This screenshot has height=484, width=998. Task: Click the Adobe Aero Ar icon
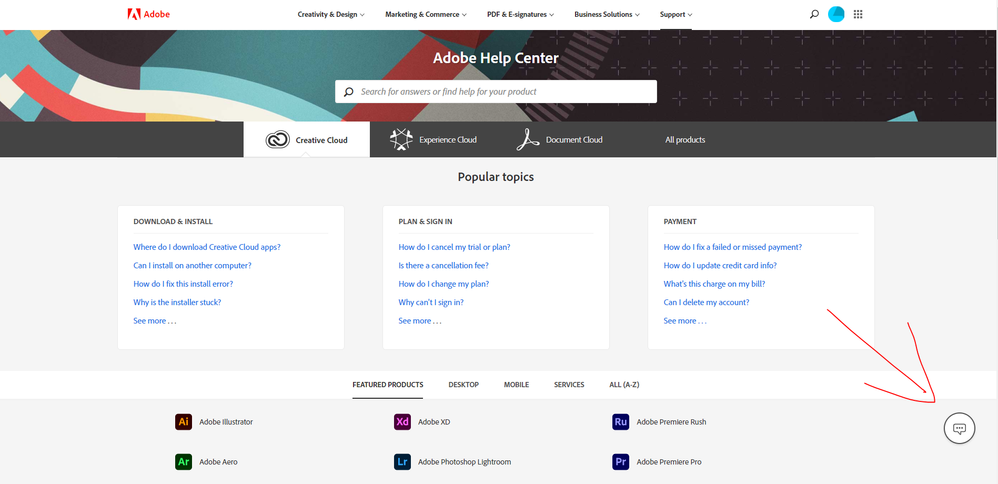183,462
